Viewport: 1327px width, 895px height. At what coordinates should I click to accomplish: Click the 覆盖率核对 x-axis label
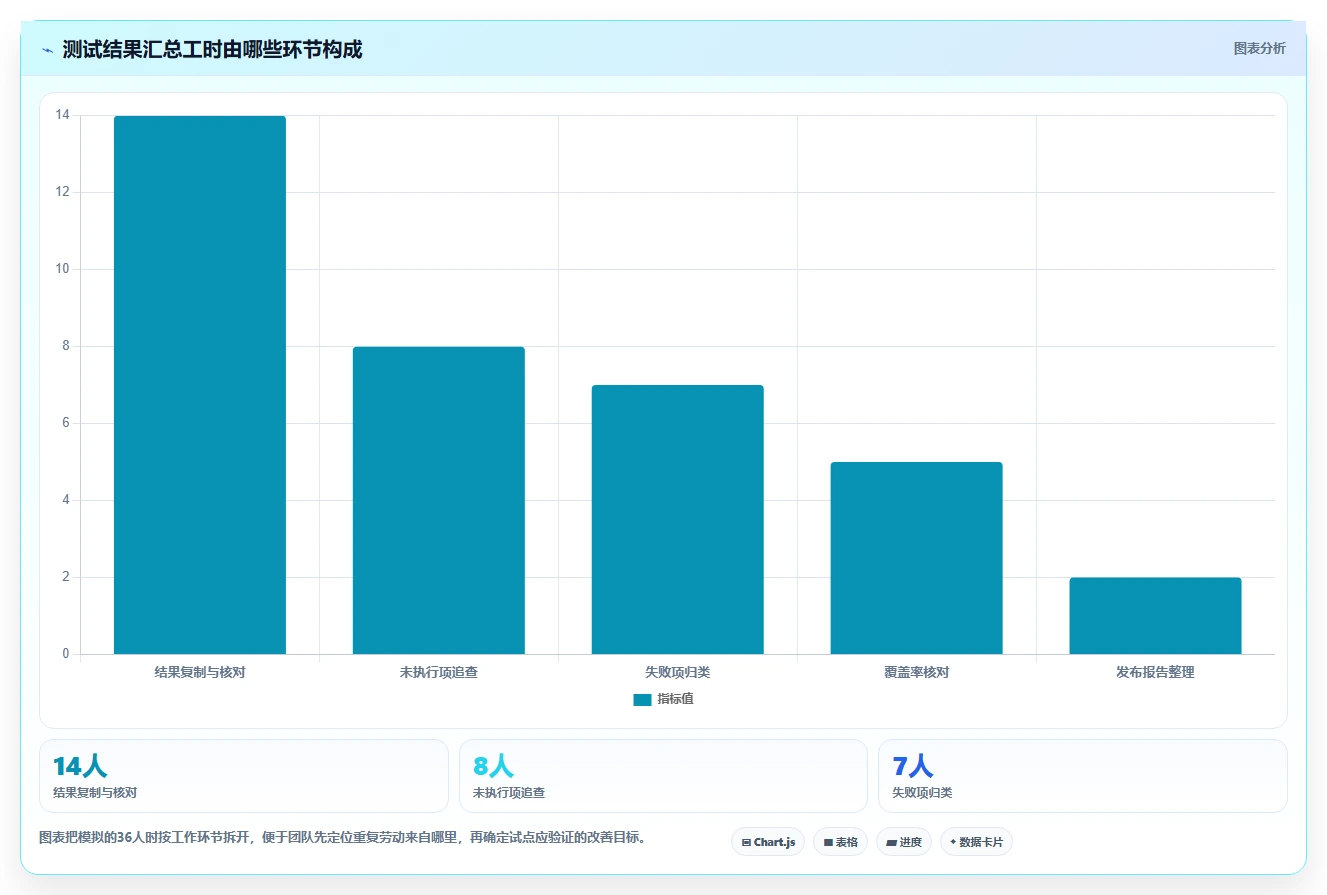pyautogui.click(x=916, y=673)
